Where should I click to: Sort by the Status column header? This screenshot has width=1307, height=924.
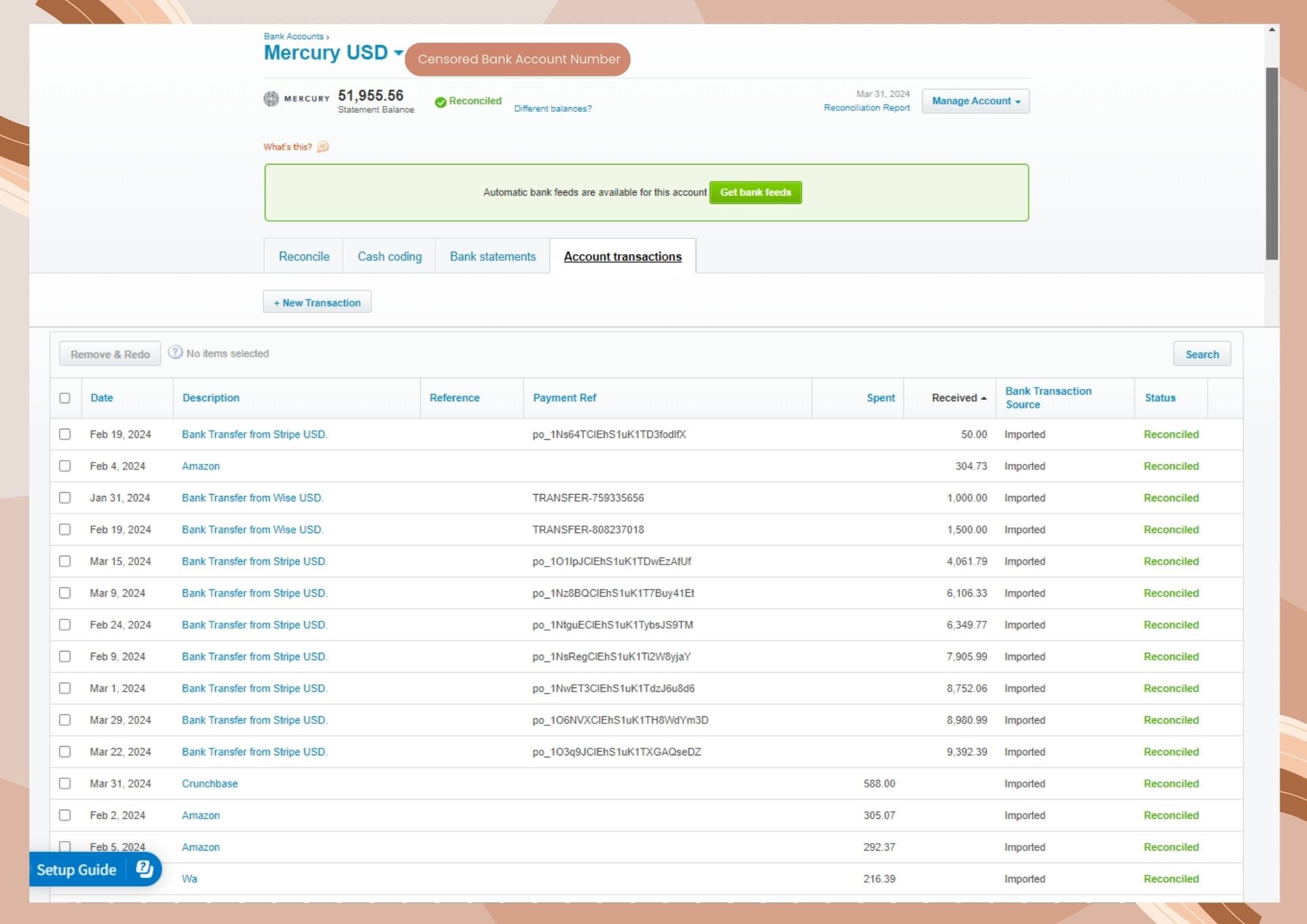point(1160,398)
